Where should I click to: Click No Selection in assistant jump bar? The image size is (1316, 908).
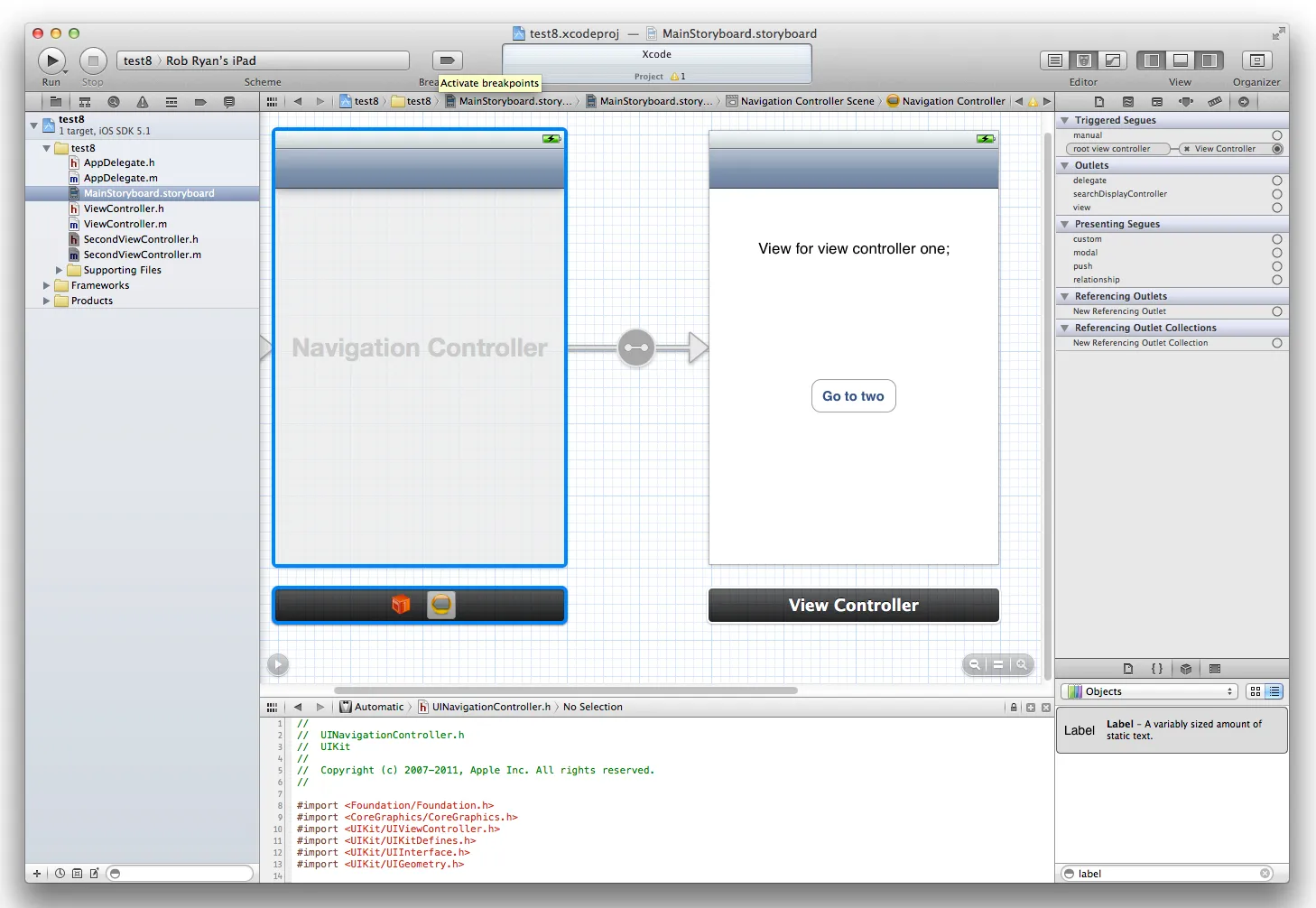pos(593,707)
